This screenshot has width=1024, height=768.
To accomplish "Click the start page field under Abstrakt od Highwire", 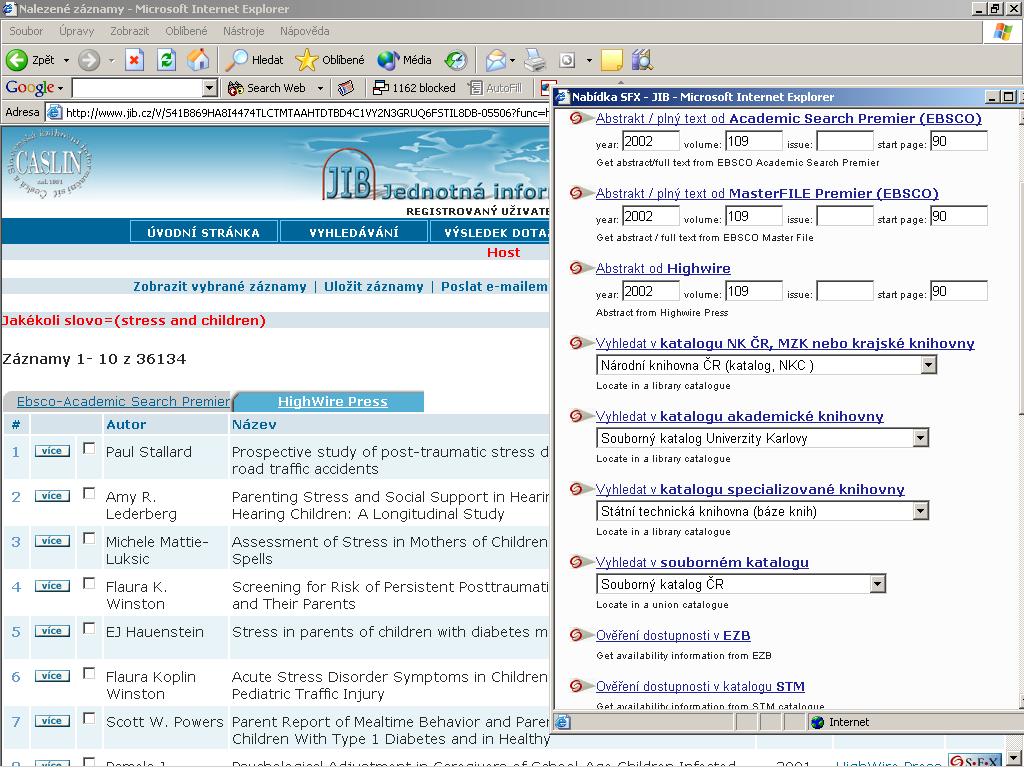I will tap(959, 292).
